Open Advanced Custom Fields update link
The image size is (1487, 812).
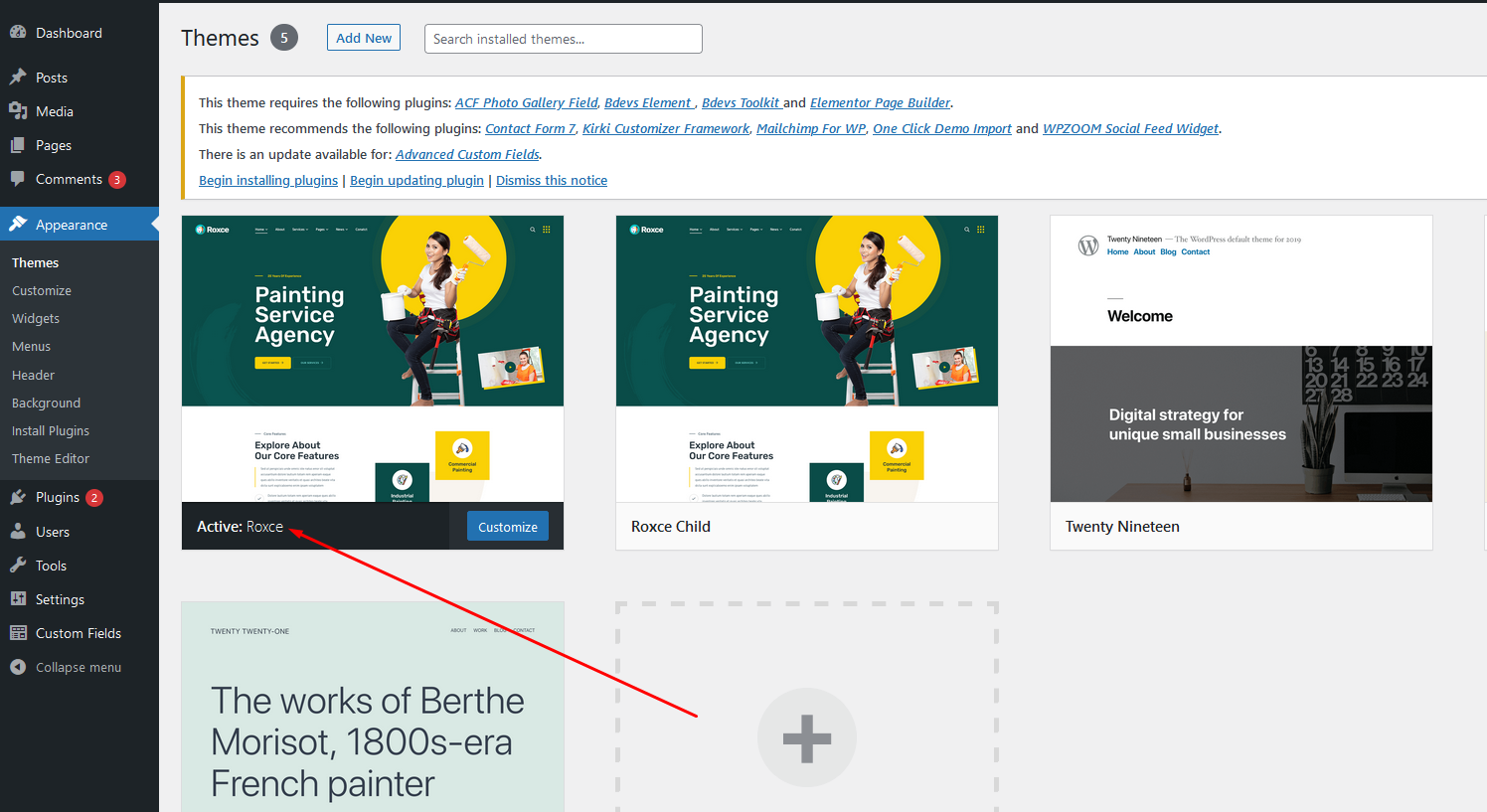468,154
